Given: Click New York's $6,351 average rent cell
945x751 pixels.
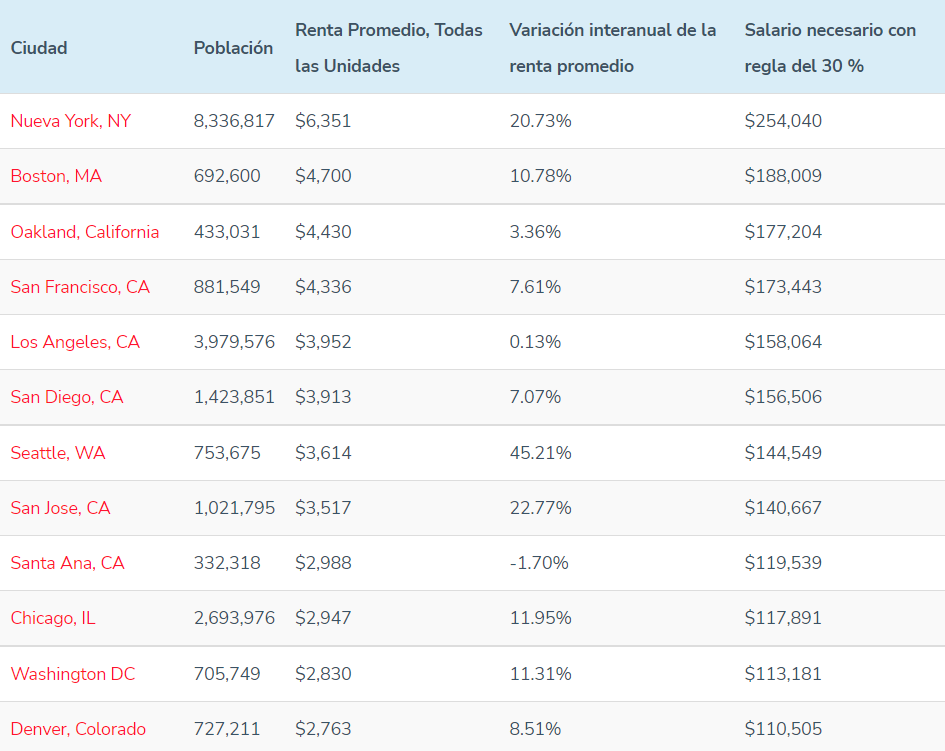Looking at the screenshot, I should [x=323, y=121].
